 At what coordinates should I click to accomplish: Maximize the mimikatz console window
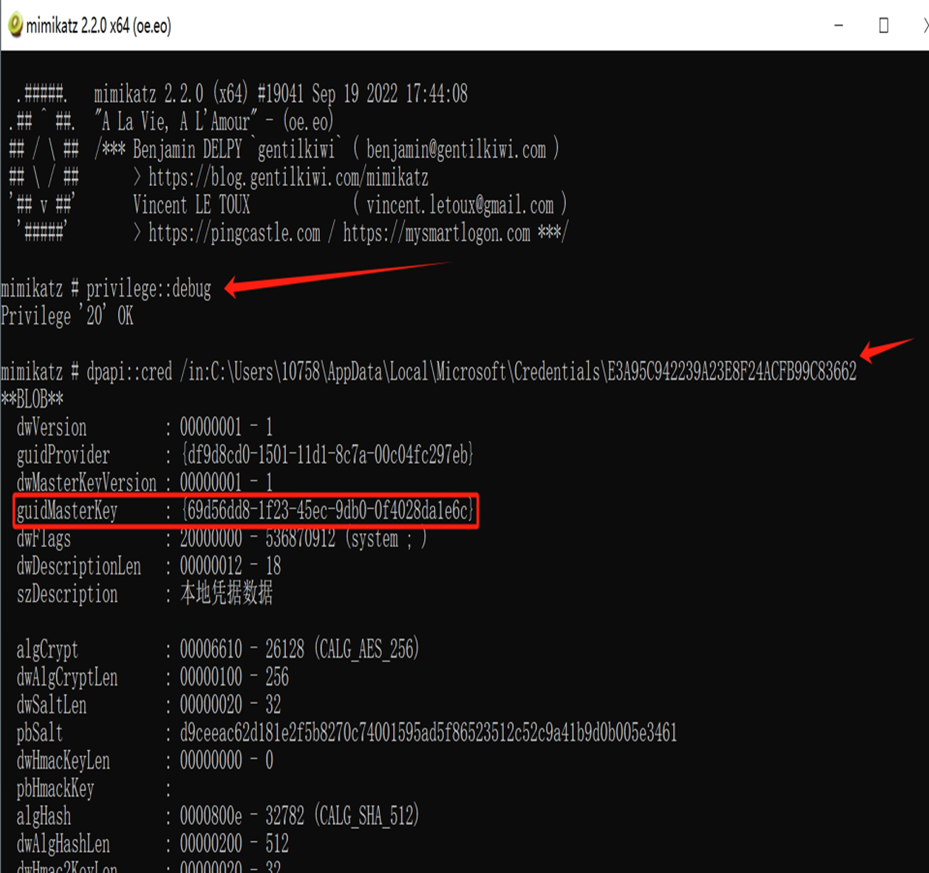[x=883, y=25]
